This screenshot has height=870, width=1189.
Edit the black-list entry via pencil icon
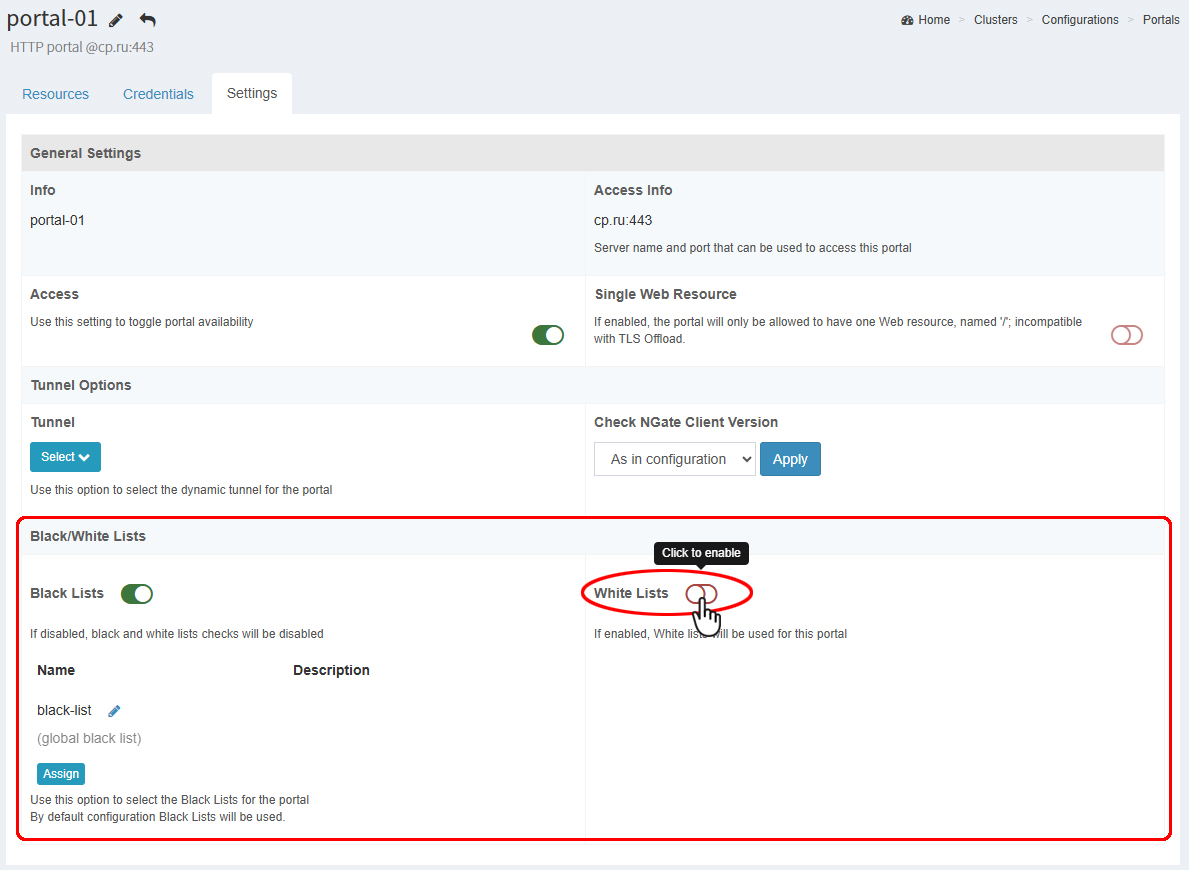coord(114,711)
